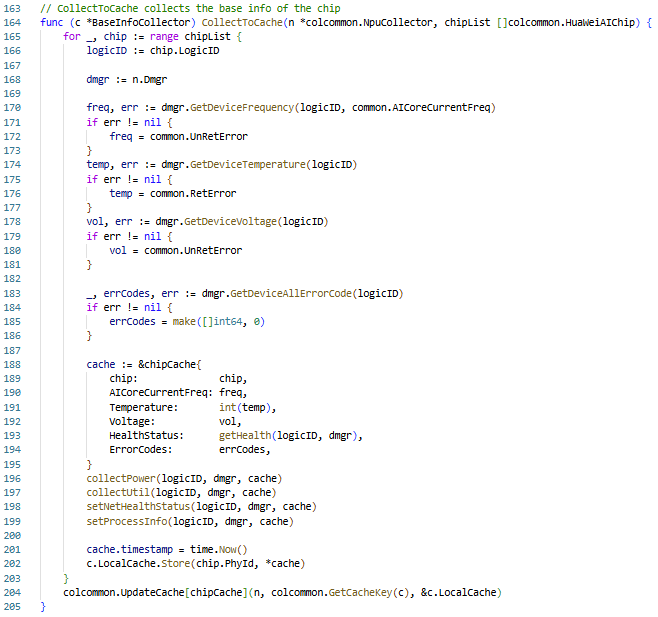Click the 'Store' method on line 202
658x617 pixels.
176,564
